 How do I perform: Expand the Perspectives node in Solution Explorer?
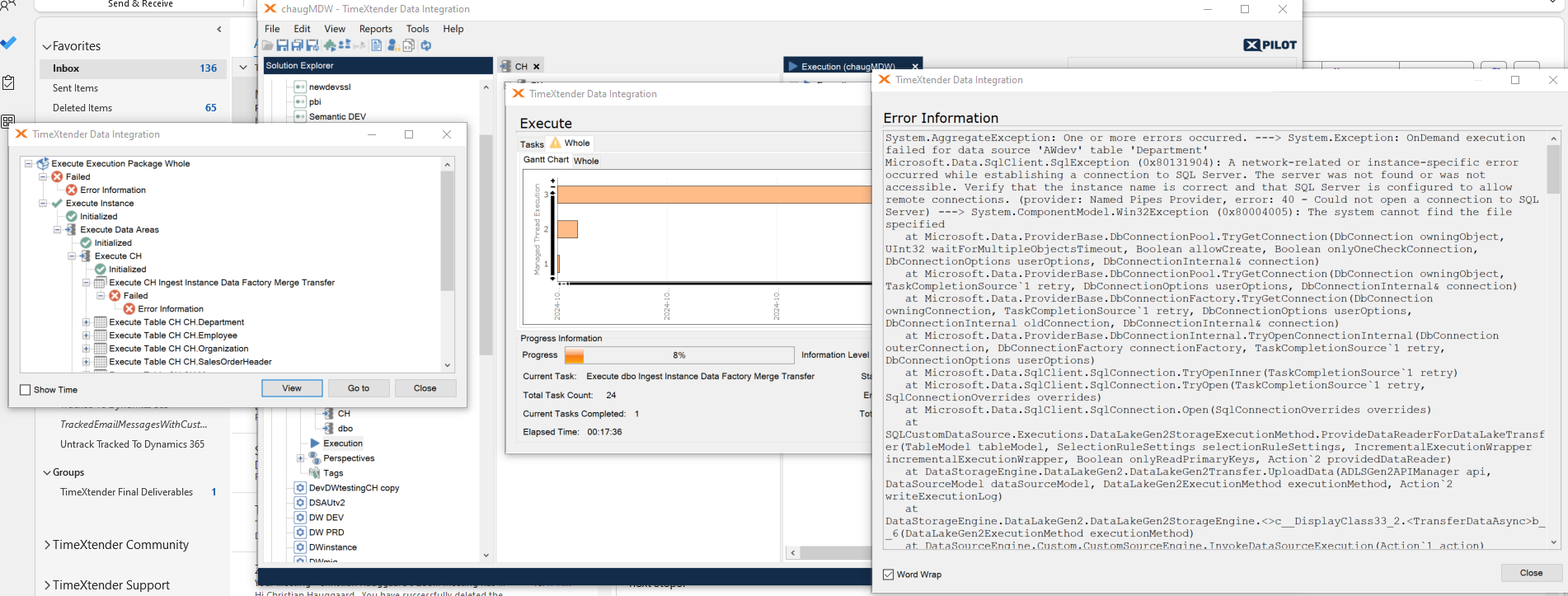click(x=300, y=458)
